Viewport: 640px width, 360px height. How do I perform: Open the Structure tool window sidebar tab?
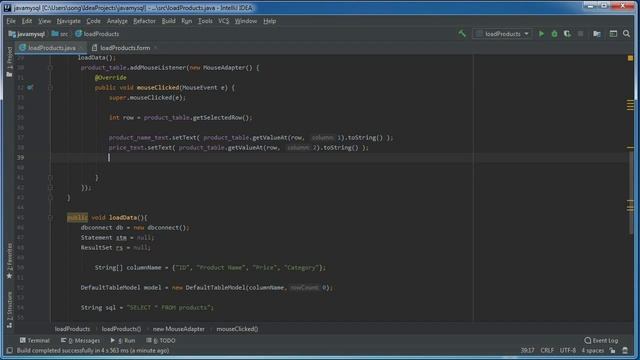point(9,310)
